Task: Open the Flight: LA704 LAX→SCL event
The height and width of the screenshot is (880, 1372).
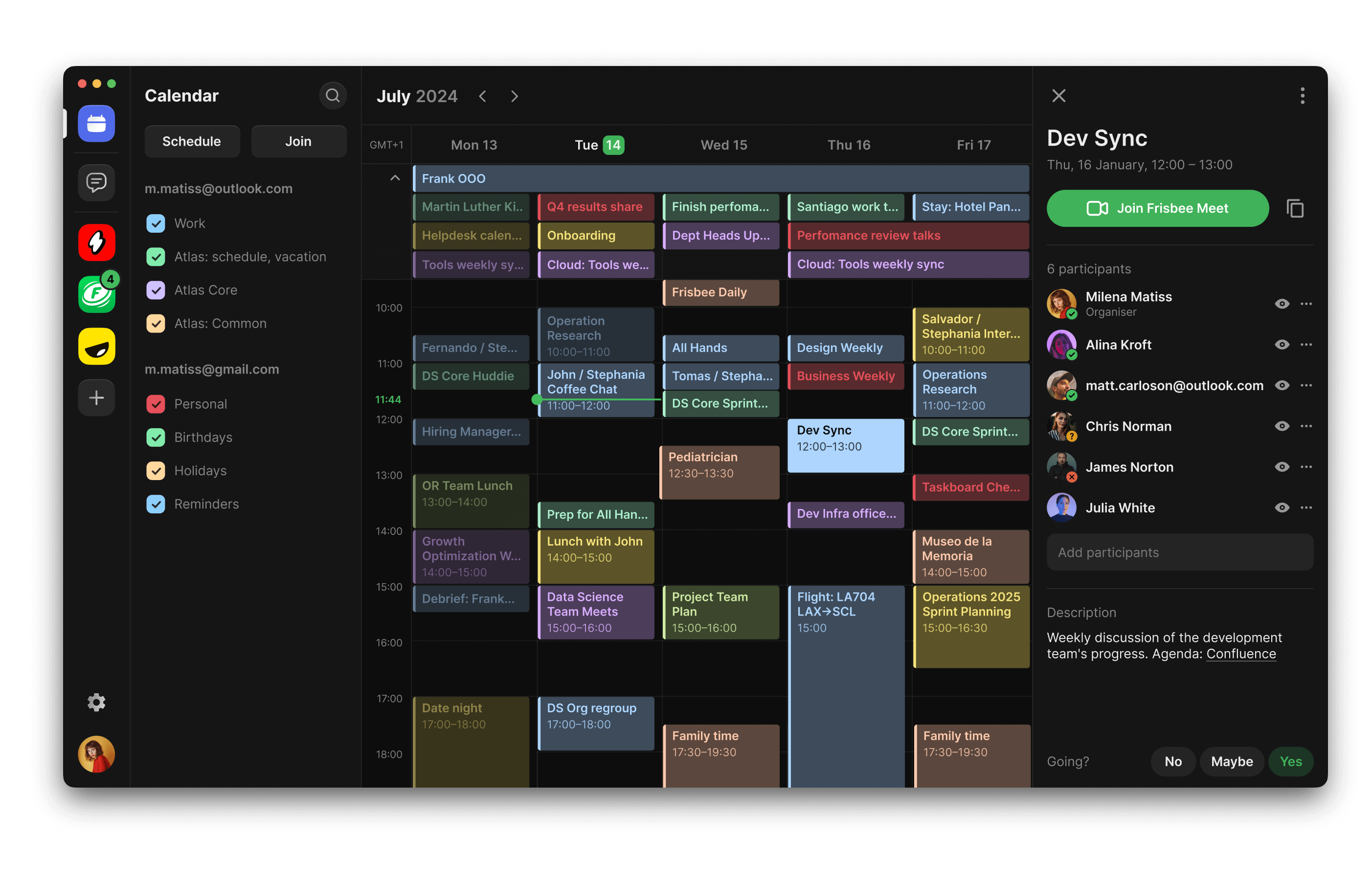Action: 846,686
